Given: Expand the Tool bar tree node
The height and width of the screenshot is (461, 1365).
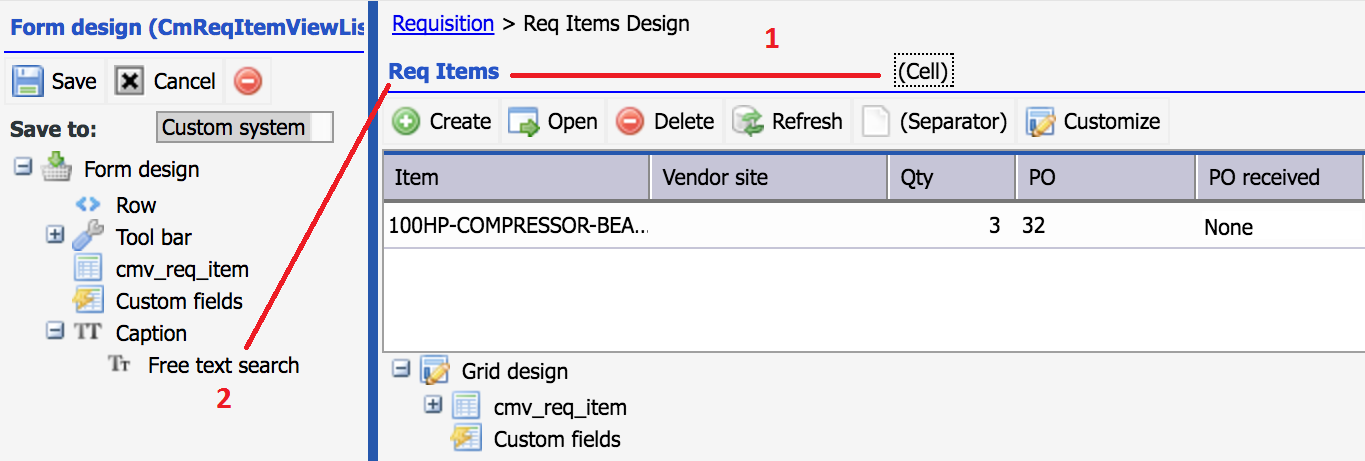Looking at the screenshot, I should [54, 236].
